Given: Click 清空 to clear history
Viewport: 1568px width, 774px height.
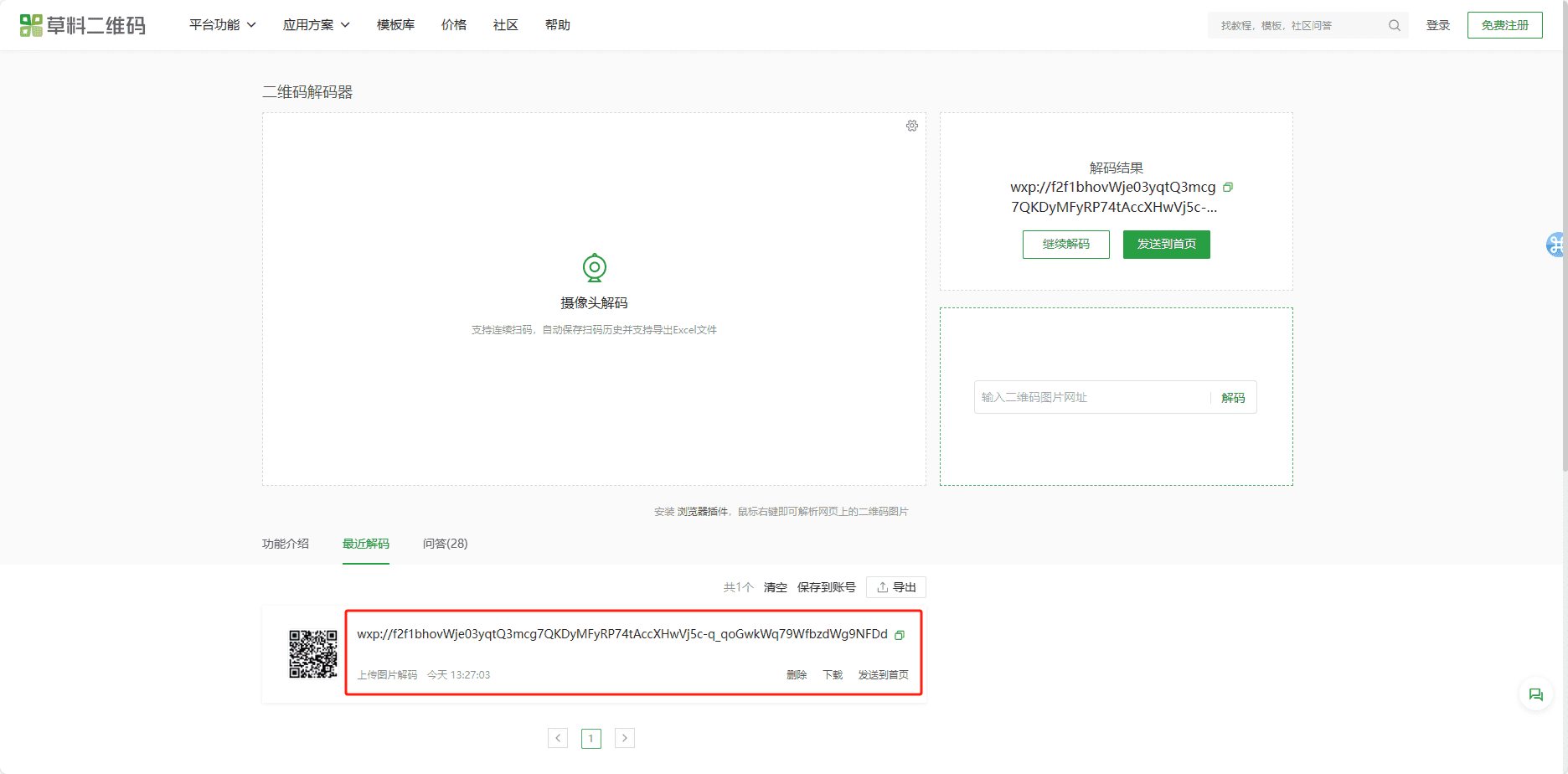Looking at the screenshot, I should [x=776, y=587].
